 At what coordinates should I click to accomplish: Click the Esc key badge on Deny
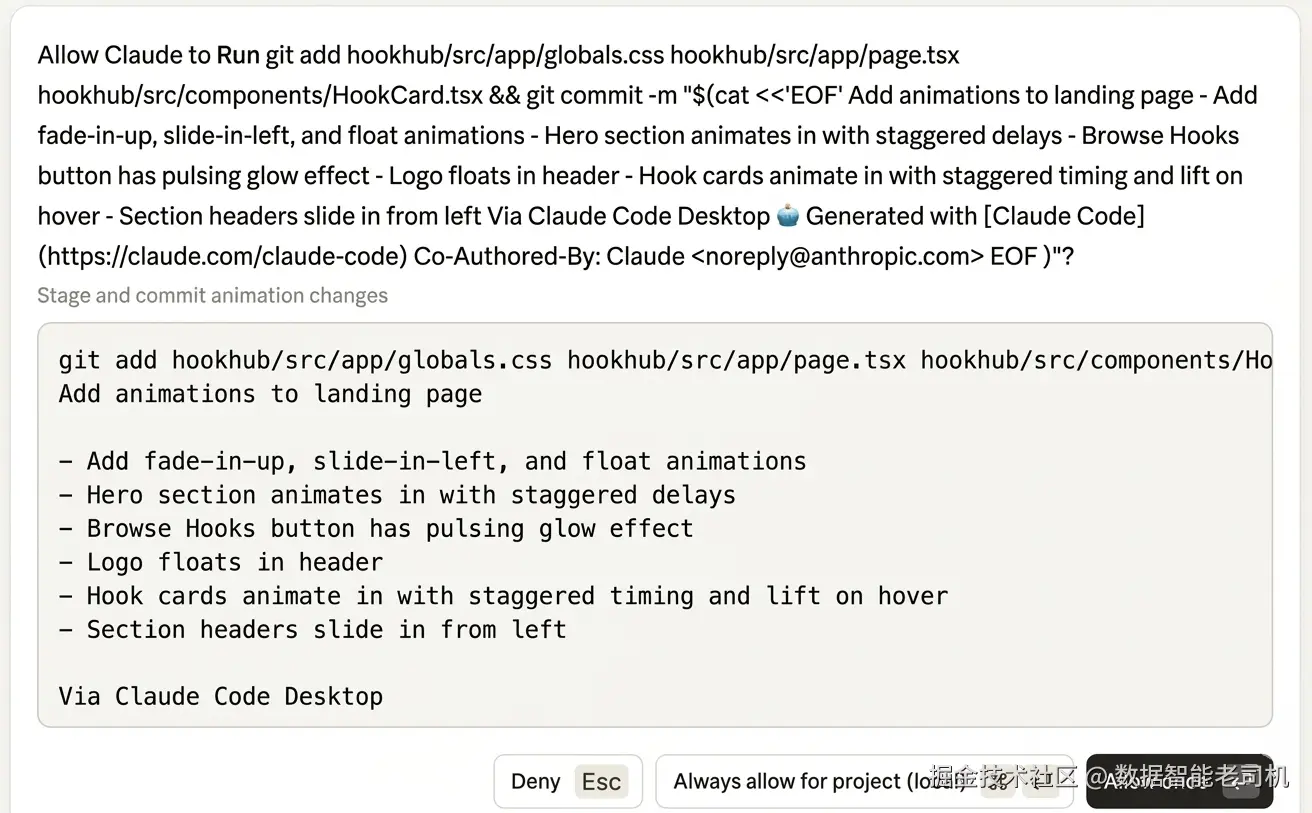tap(602, 781)
